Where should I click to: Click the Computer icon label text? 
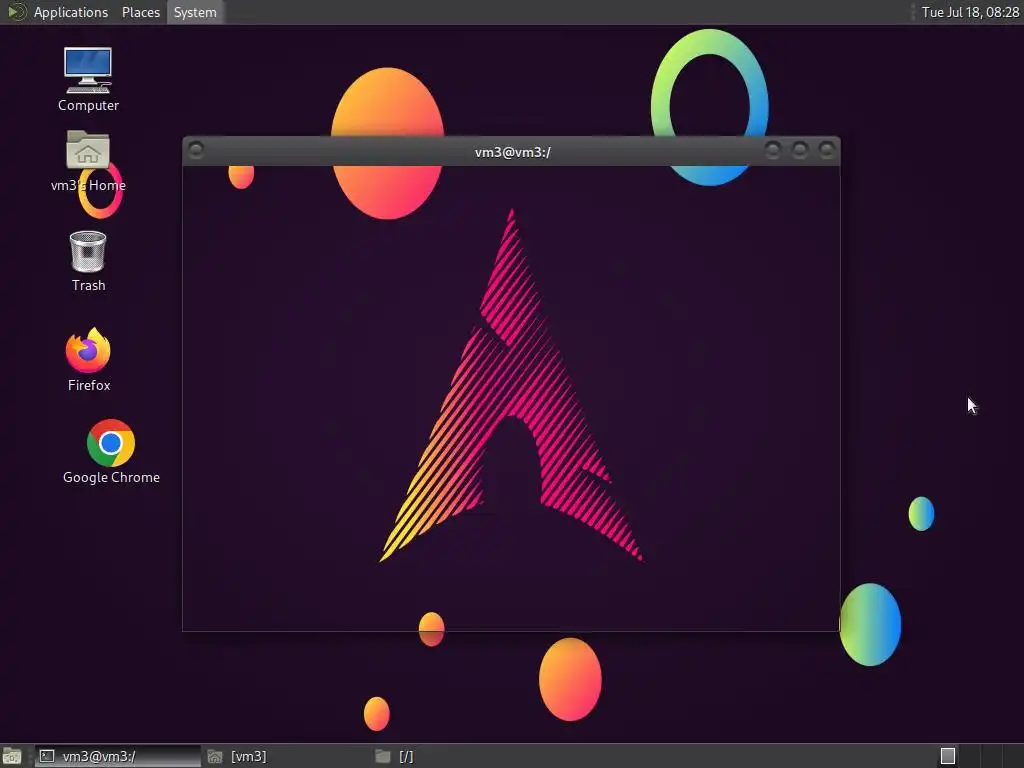(x=88, y=105)
